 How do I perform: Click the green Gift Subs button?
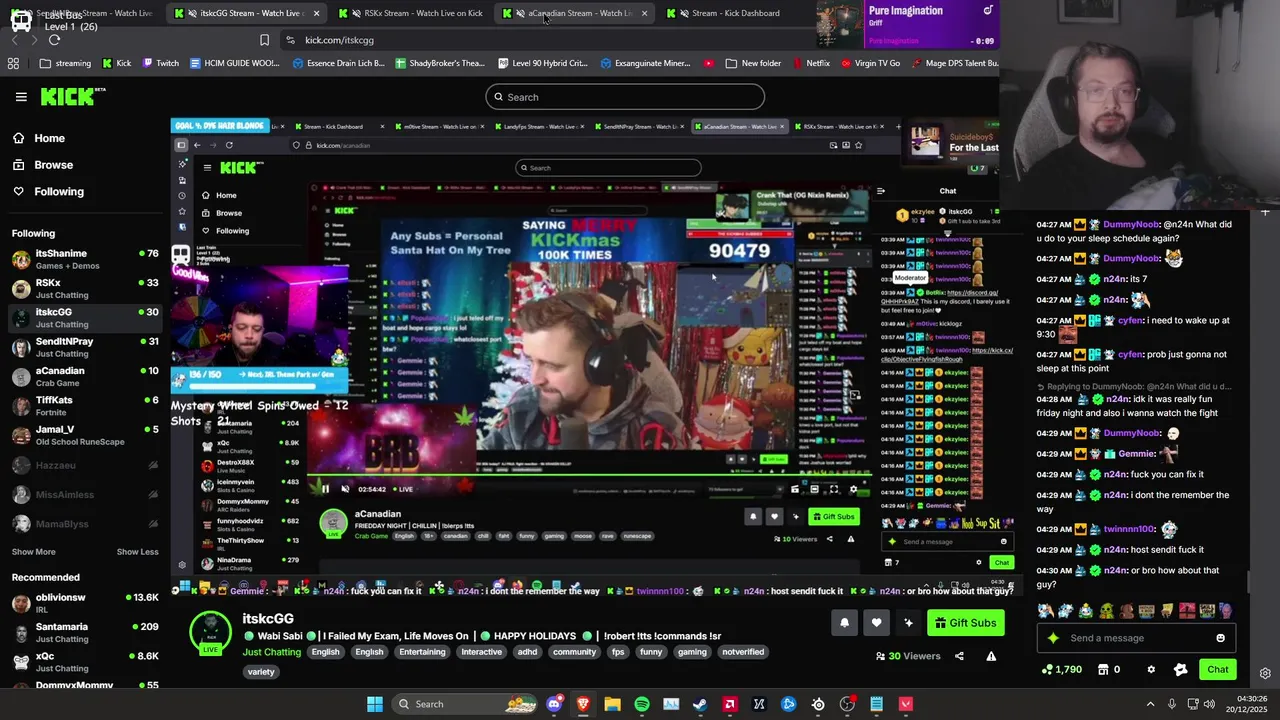[x=966, y=623]
